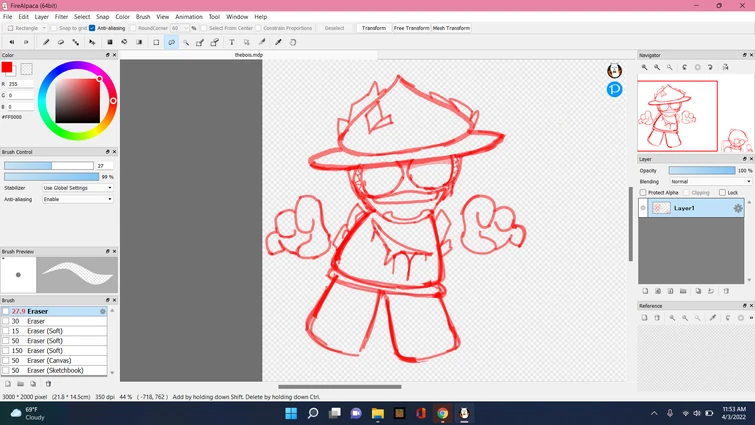
Task: Toggle the Anti-aliasing checkbox in the toolbar
Action: (93, 28)
